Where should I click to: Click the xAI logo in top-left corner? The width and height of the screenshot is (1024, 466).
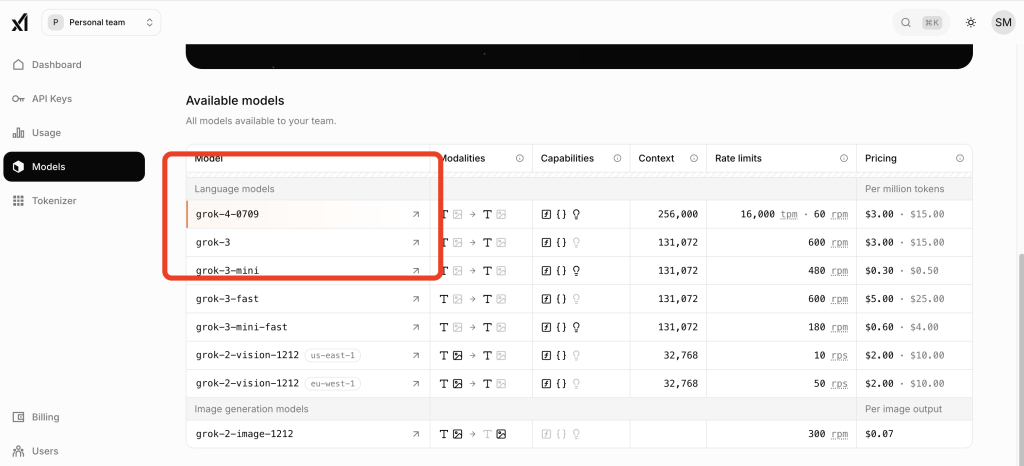coord(19,22)
